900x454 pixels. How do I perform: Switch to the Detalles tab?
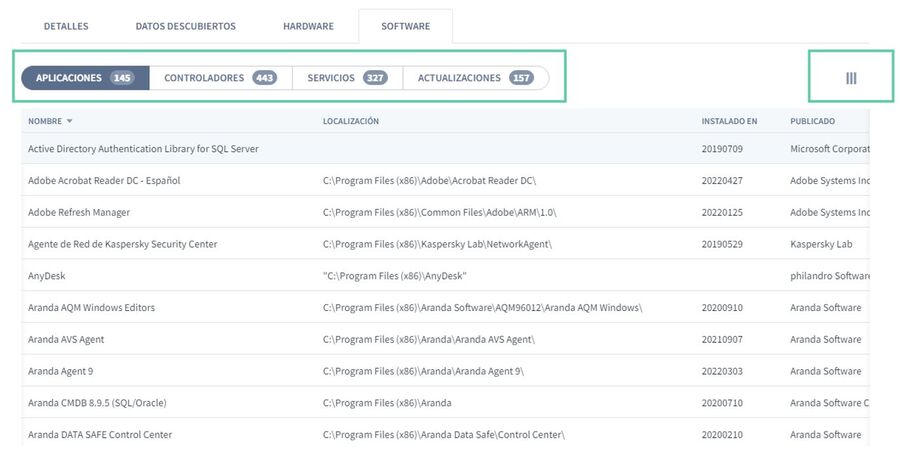point(66,25)
